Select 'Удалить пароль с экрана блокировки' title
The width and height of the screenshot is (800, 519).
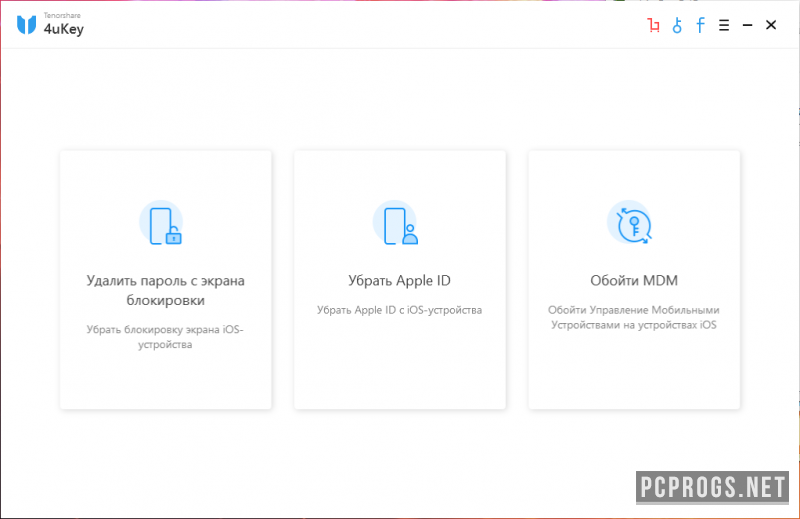(165, 290)
